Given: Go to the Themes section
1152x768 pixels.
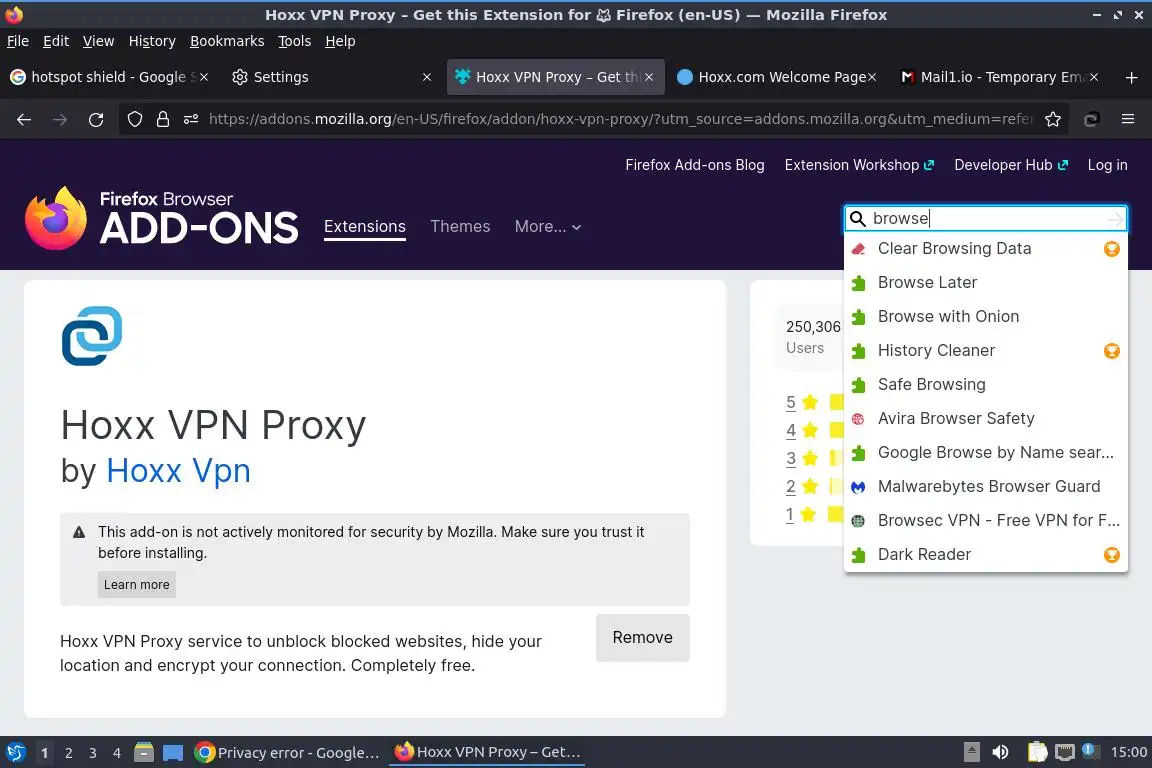Looking at the screenshot, I should (x=460, y=226).
